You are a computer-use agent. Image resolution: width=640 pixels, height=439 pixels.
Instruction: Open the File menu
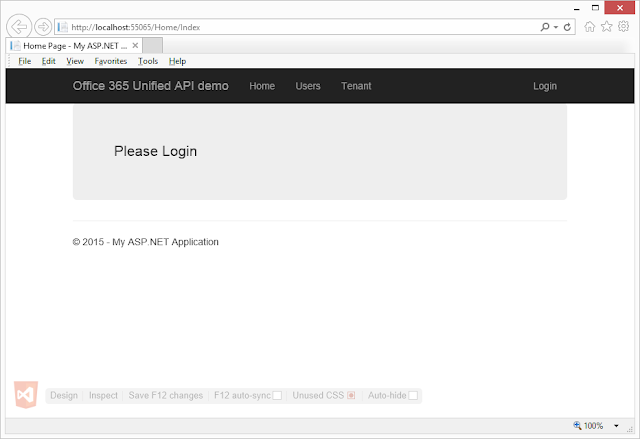coord(24,61)
